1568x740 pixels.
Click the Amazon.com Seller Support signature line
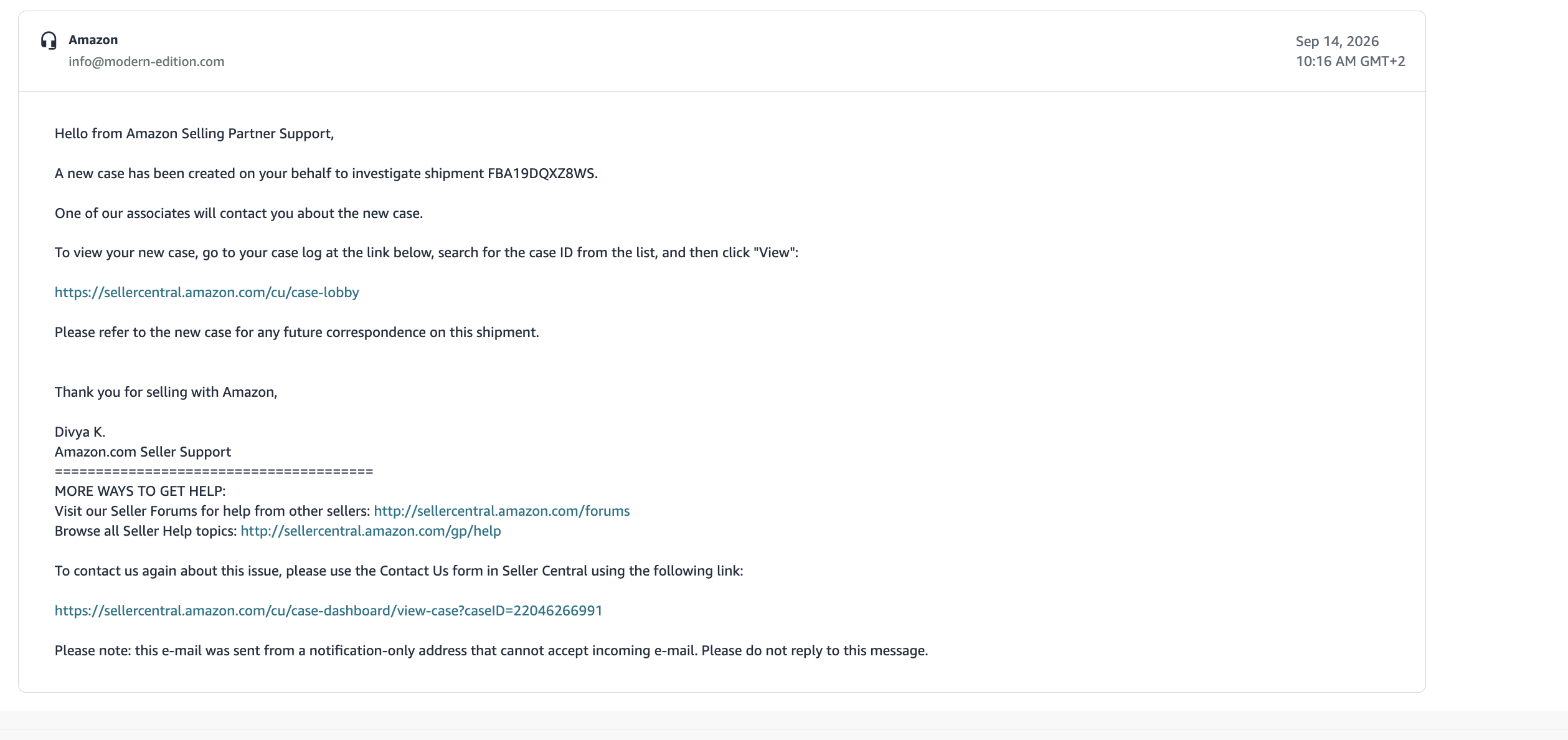143,452
